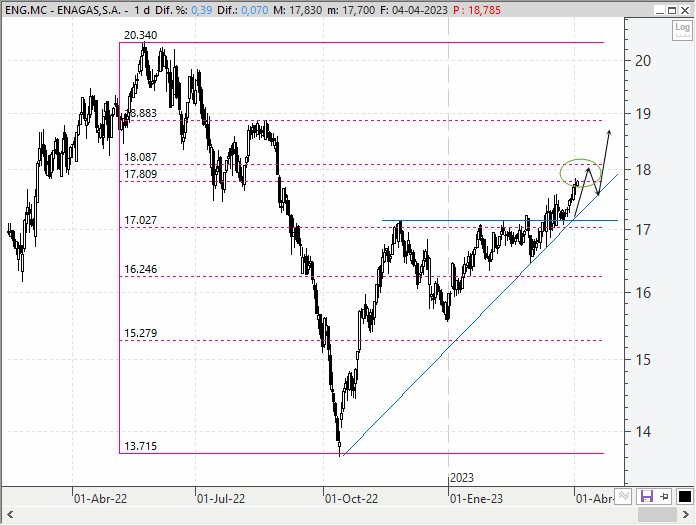Click the 01-Jul-22 date label
The height and width of the screenshot is (525, 696).
(221, 499)
